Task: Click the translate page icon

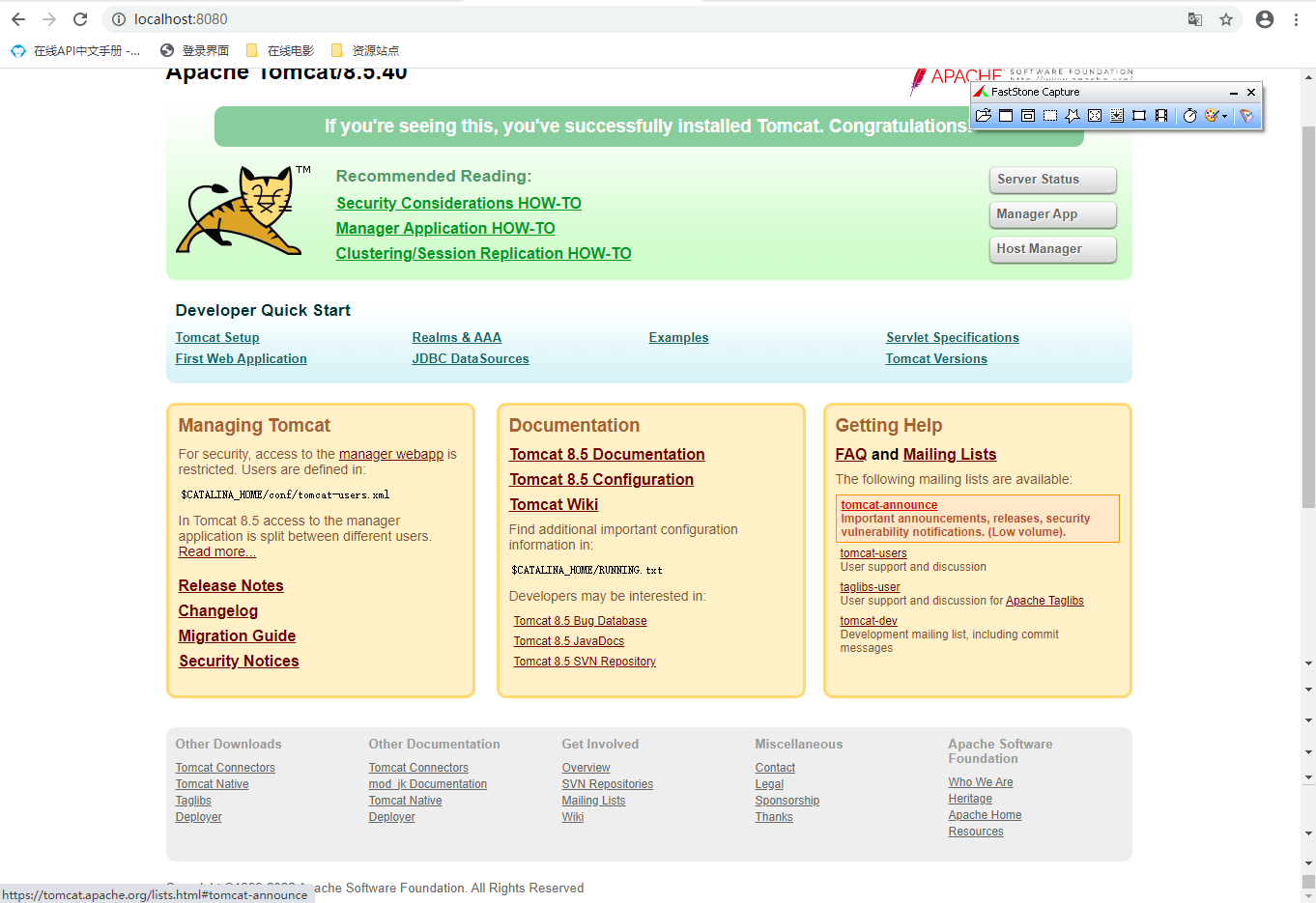Action: tap(1195, 19)
